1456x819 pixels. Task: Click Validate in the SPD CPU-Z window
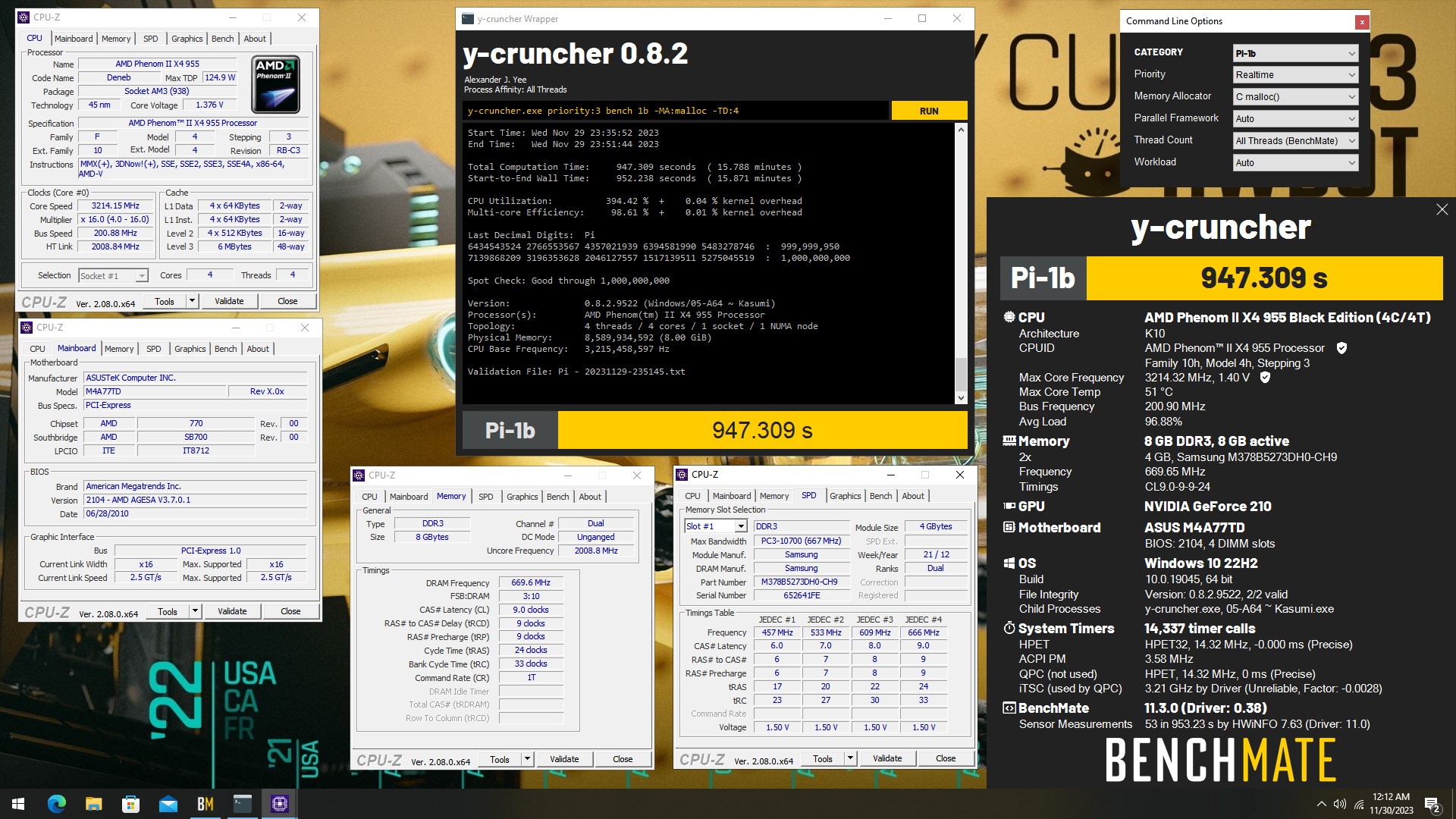pyautogui.click(x=887, y=758)
